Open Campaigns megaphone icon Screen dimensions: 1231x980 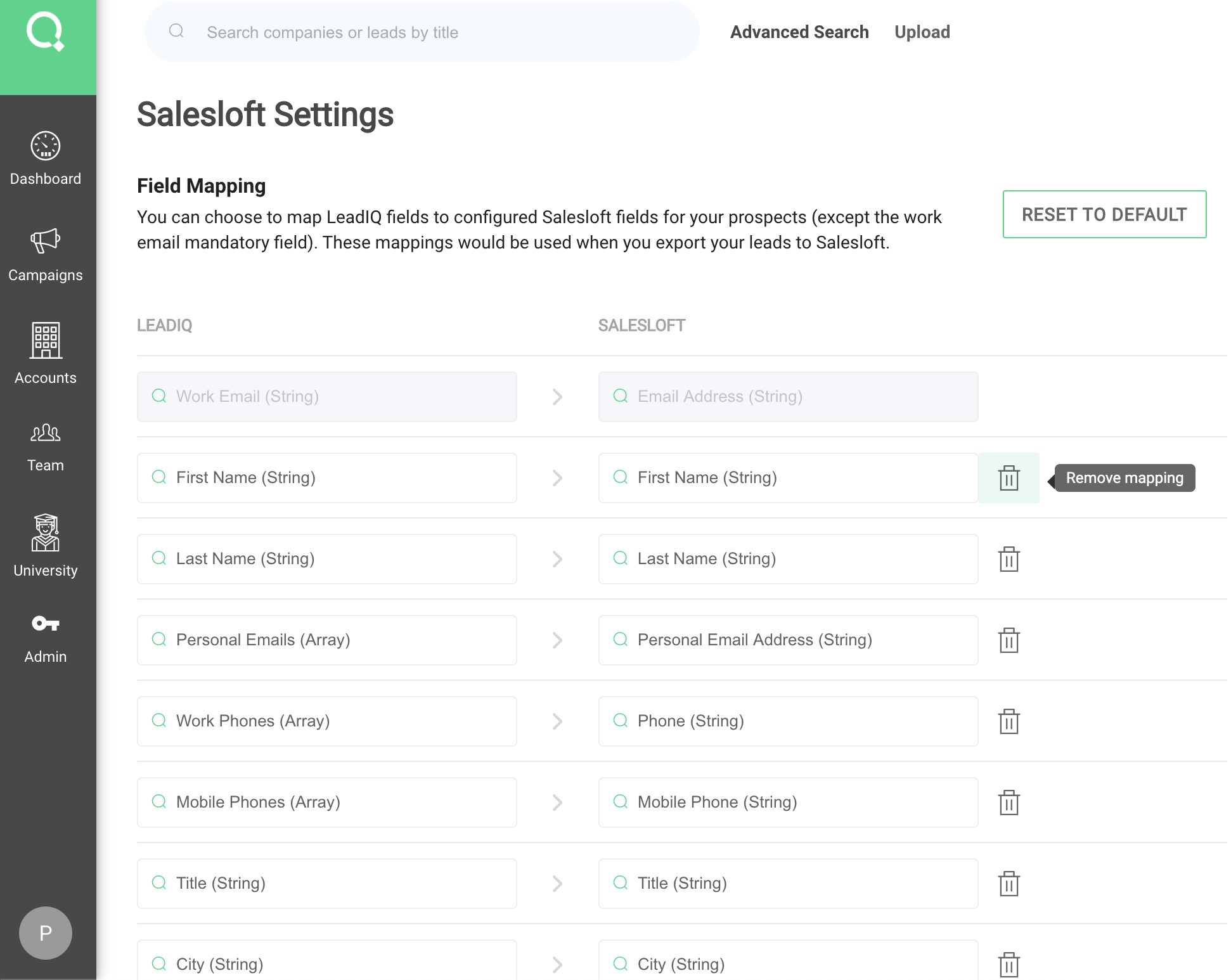coord(46,242)
